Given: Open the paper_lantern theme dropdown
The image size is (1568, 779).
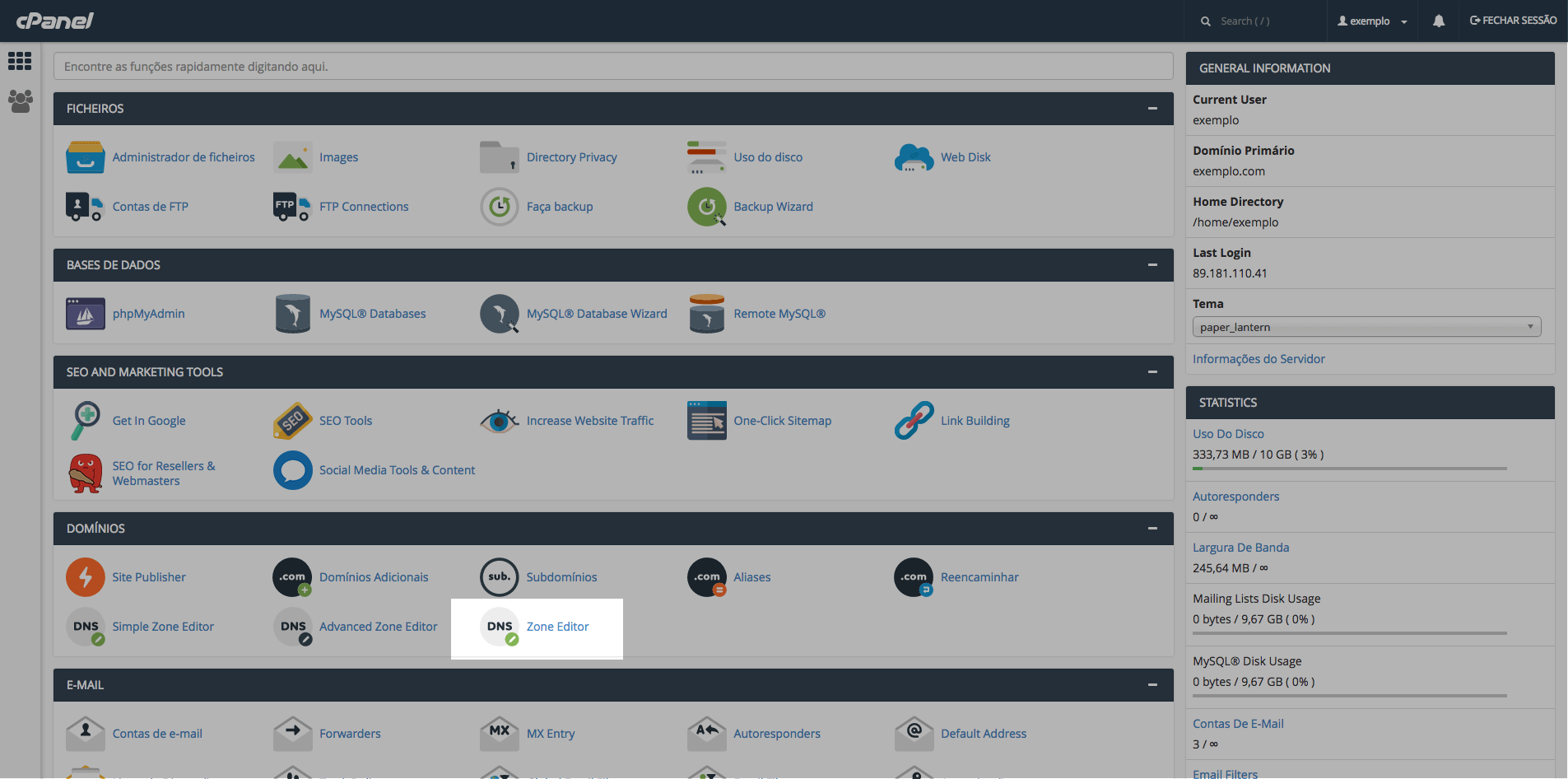Looking at the screenshot, I should click(x=1366, y=327).
